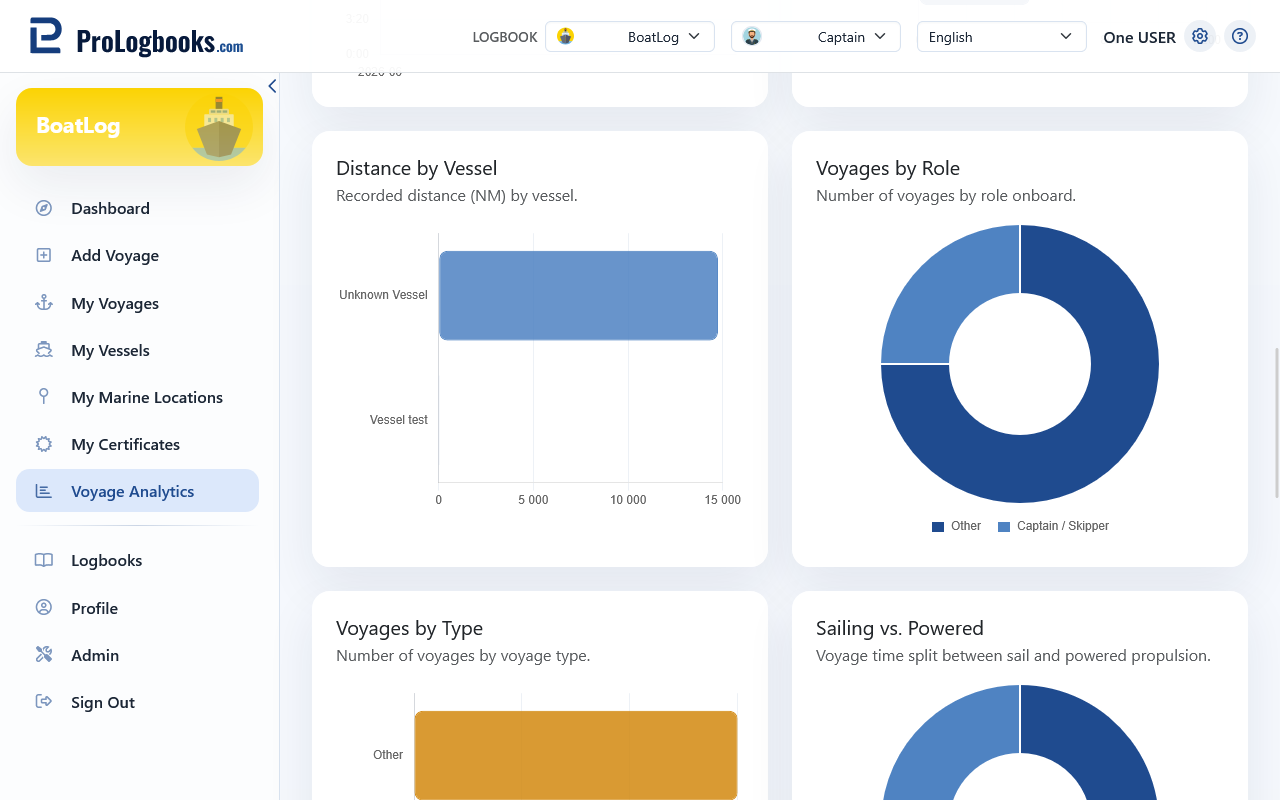Click the help question mark icon
Screen dimensions: 1280x800
point(1240,37)
